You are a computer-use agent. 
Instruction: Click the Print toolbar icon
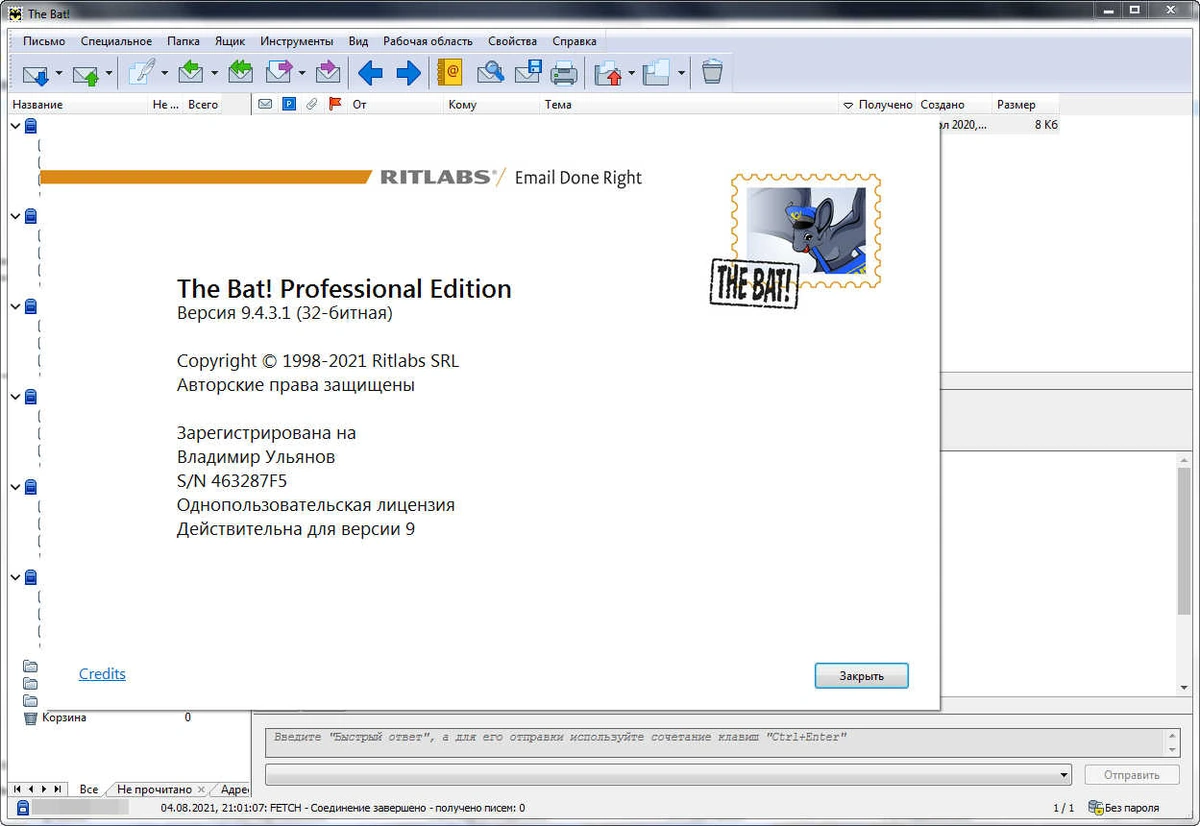(565, 73)
